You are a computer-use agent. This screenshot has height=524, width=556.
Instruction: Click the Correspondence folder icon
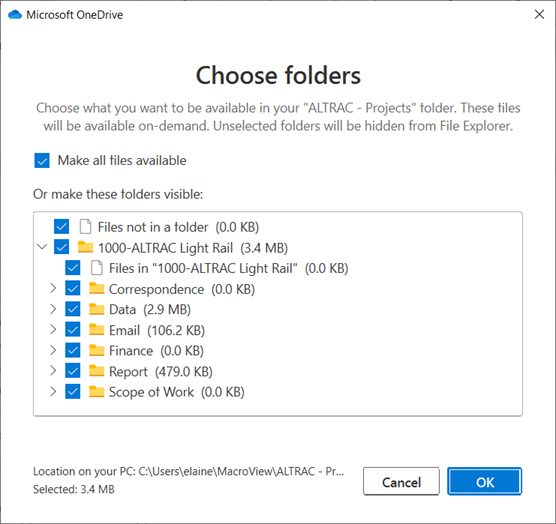point(96,289)
